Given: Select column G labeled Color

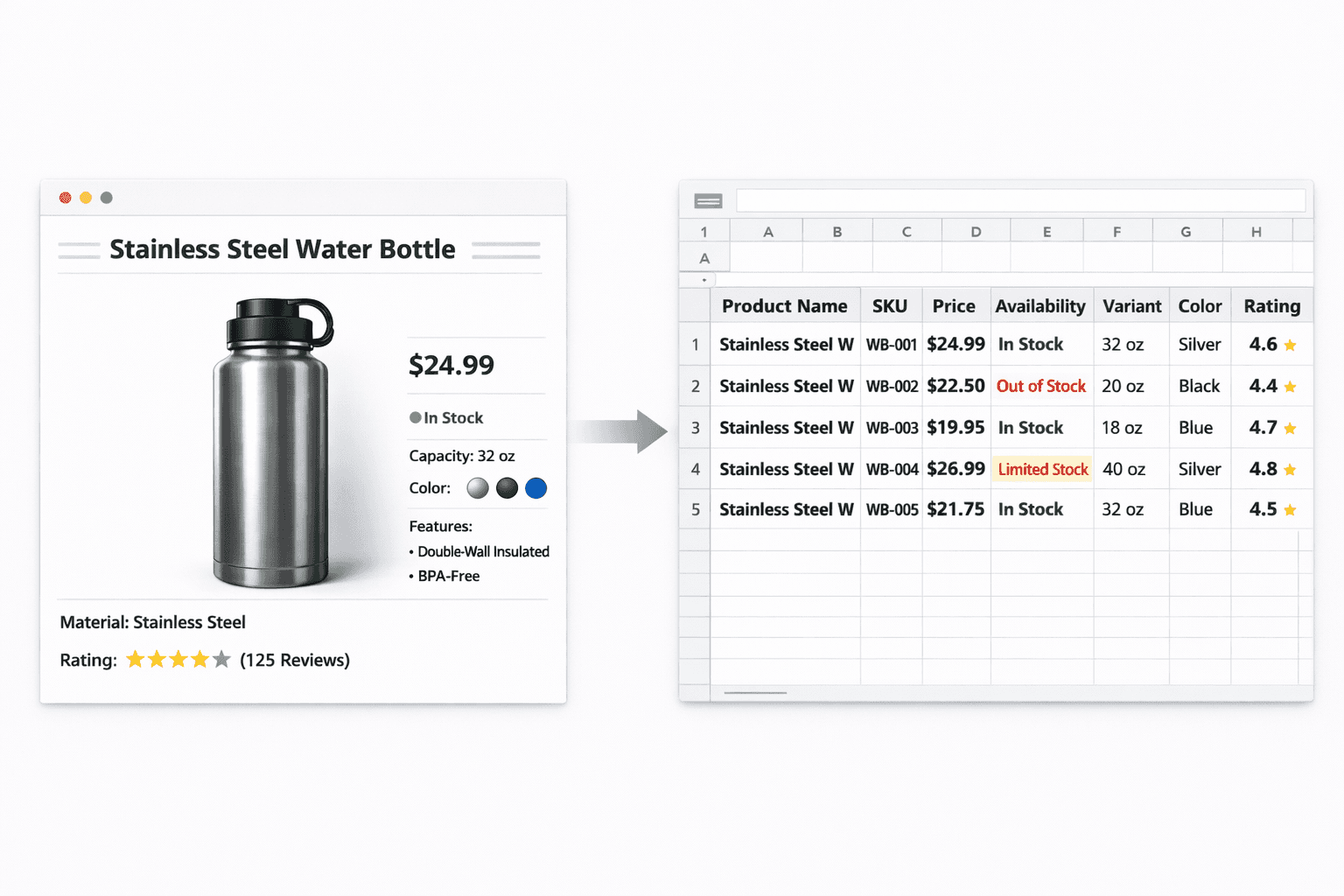Looking at the screenshot, I should pyautogui.click(x=1186, y=230).
